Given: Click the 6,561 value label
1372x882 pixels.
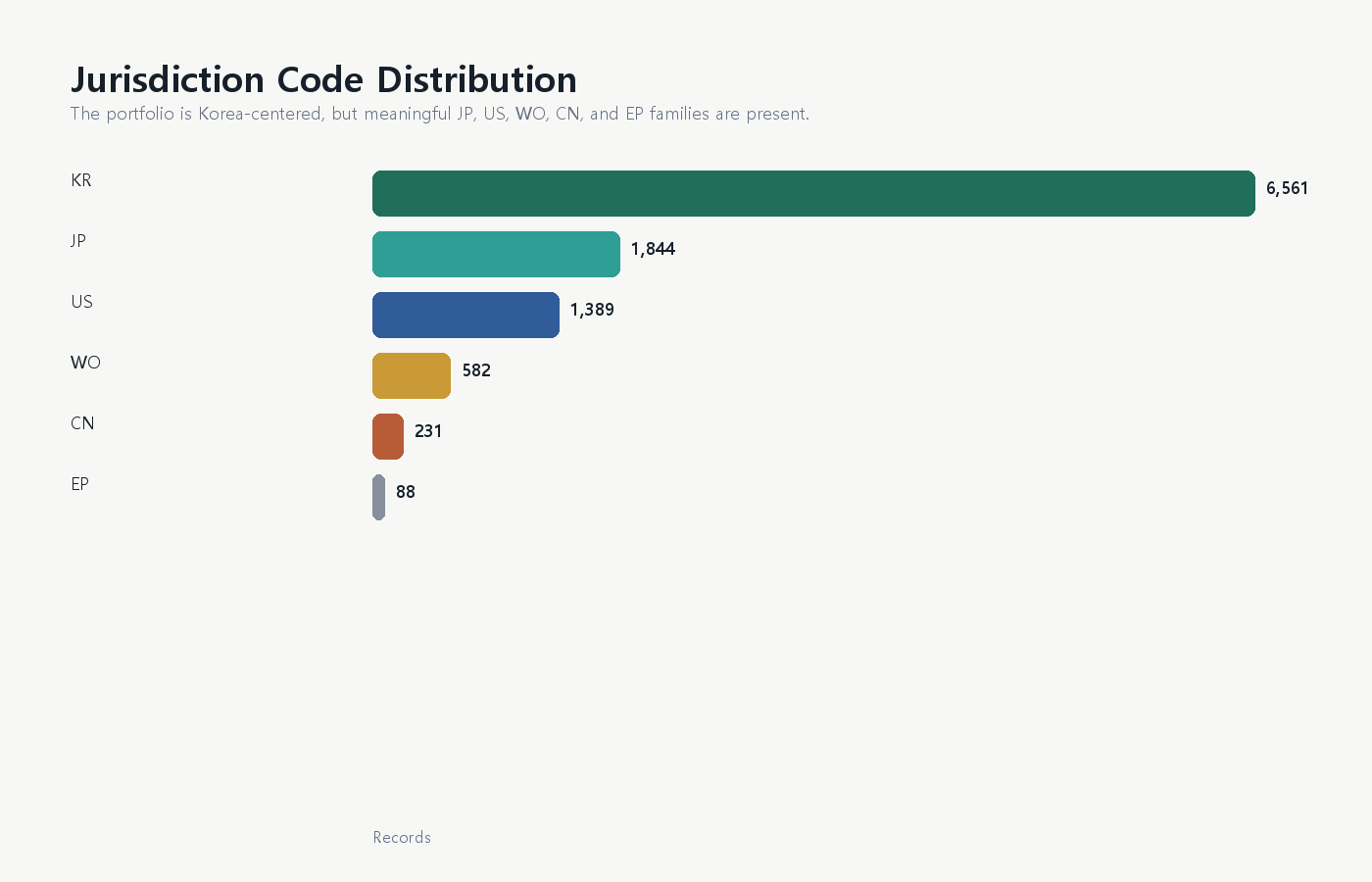Looking at the screenshot, I should tap(1287, 188).
